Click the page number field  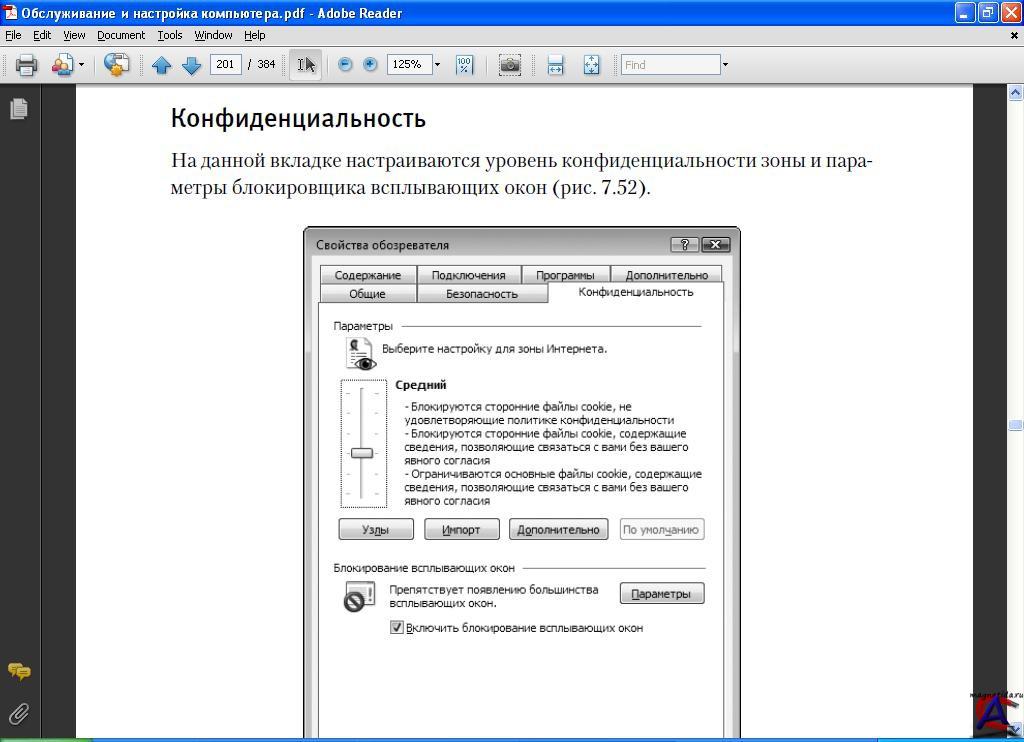225,65
